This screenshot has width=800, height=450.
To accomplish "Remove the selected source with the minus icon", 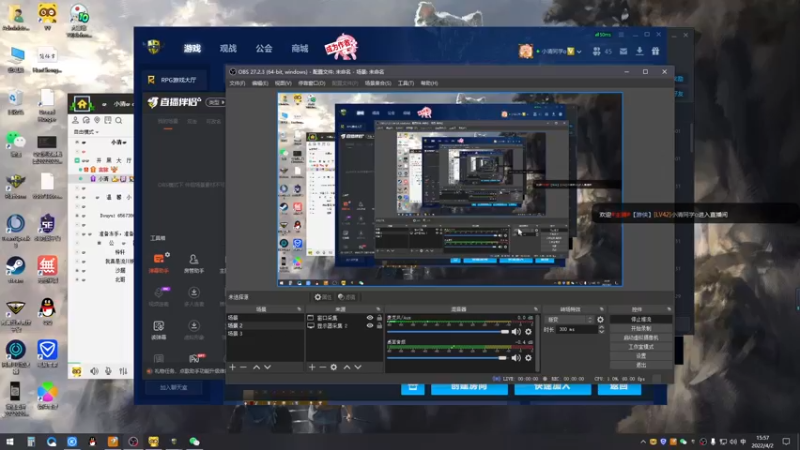I will pos(322,367).
